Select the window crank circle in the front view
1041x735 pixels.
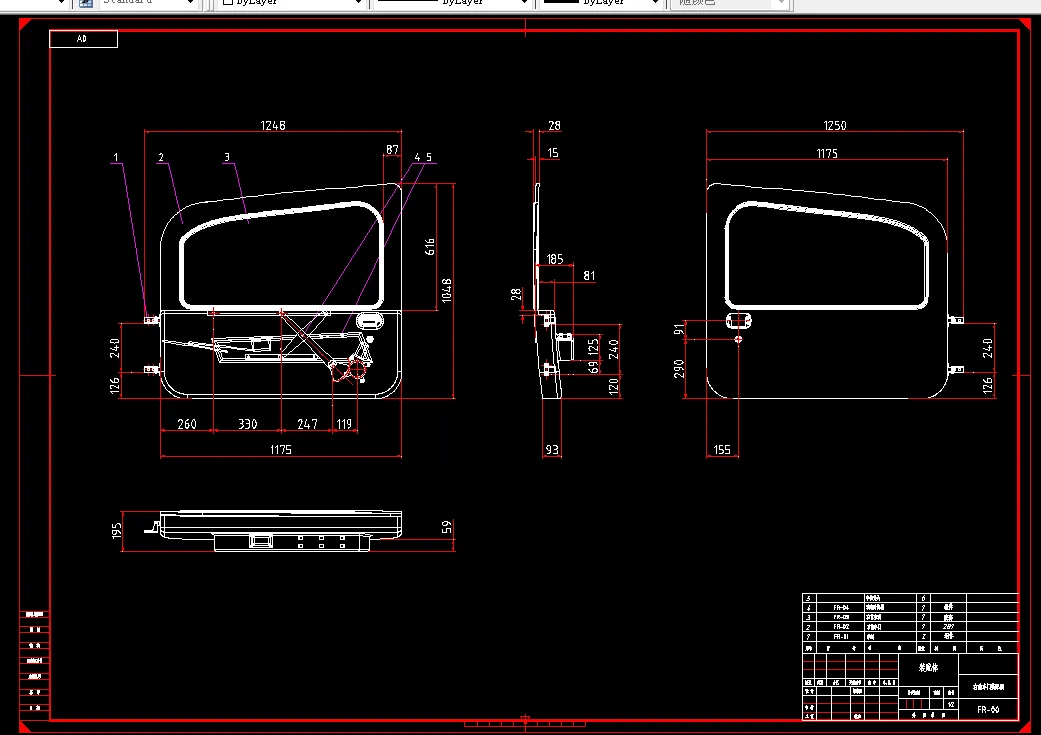(357, 369)
